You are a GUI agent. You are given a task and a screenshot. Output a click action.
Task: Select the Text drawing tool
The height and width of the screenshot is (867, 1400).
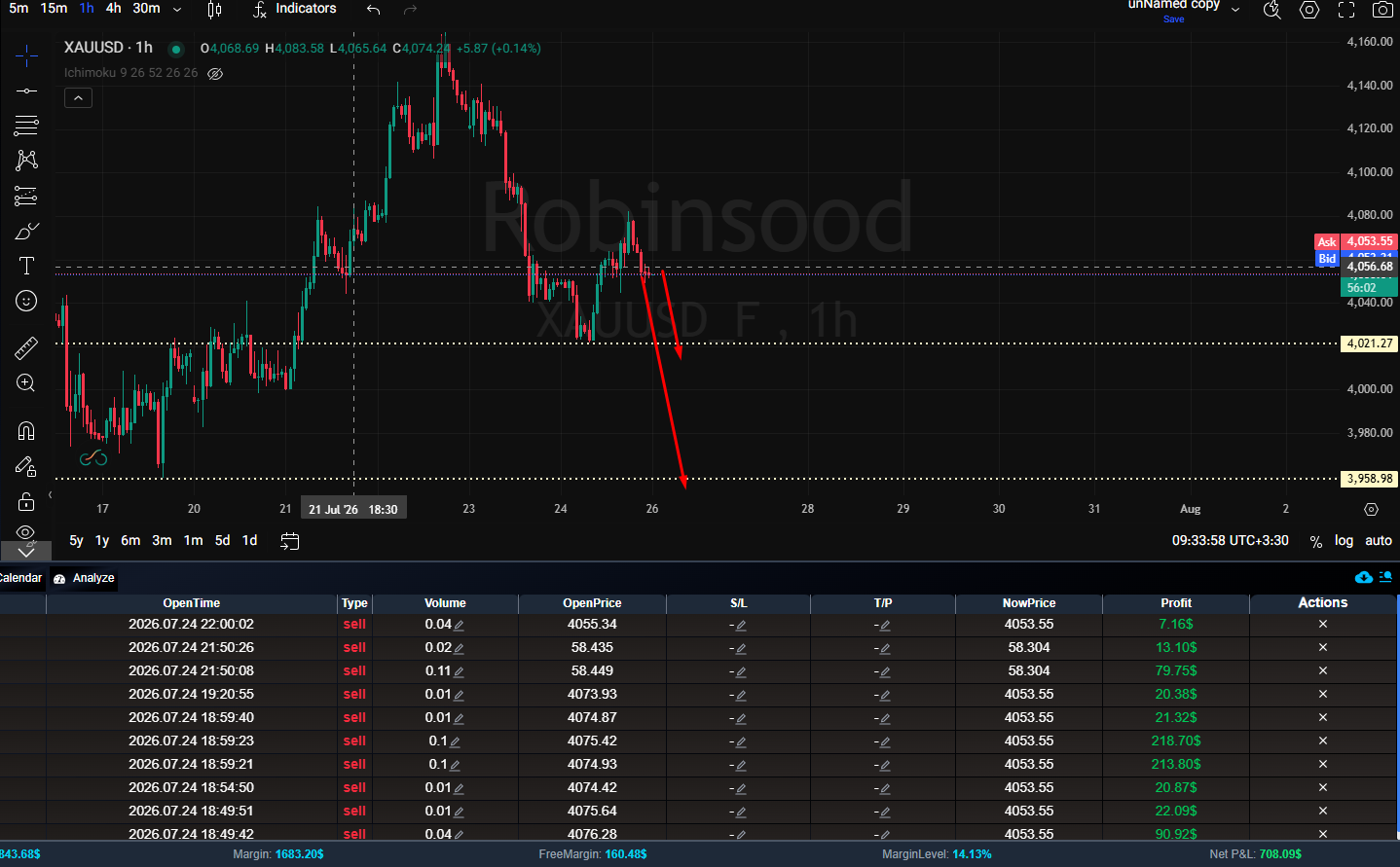click(x=26, y=266)
